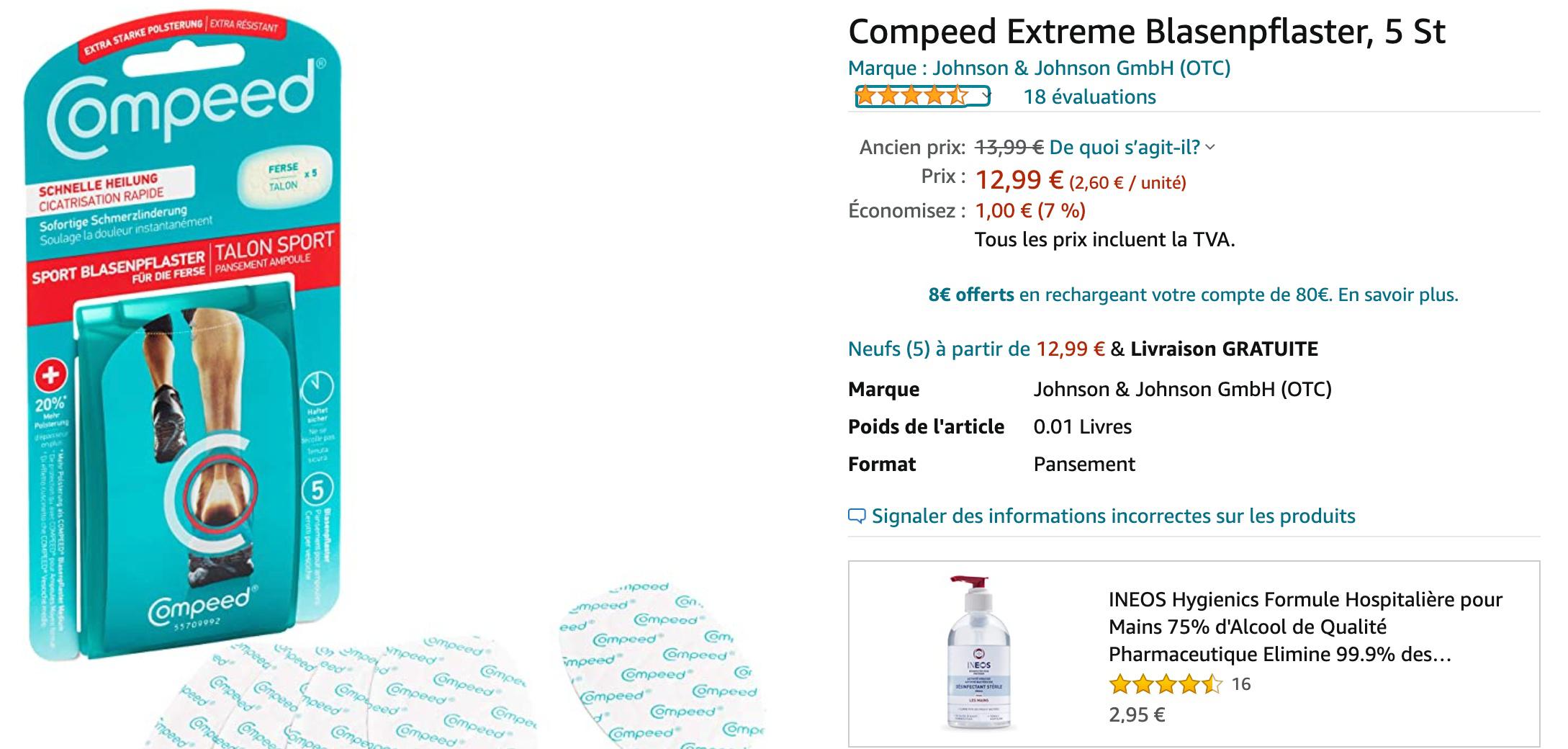Visit Marque Johnson & Johnson GmbH link
The width and height of the screenshot is (1568, 749).
(x=1039, y=68)
